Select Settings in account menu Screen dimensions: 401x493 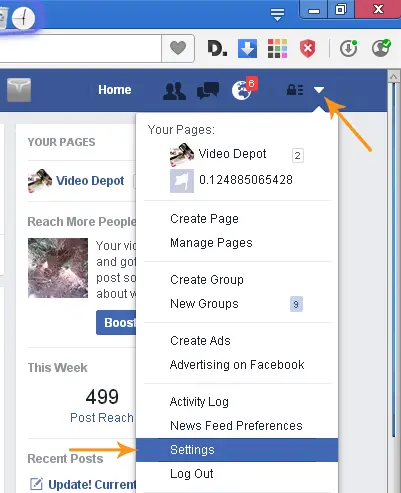click(237, 450)
